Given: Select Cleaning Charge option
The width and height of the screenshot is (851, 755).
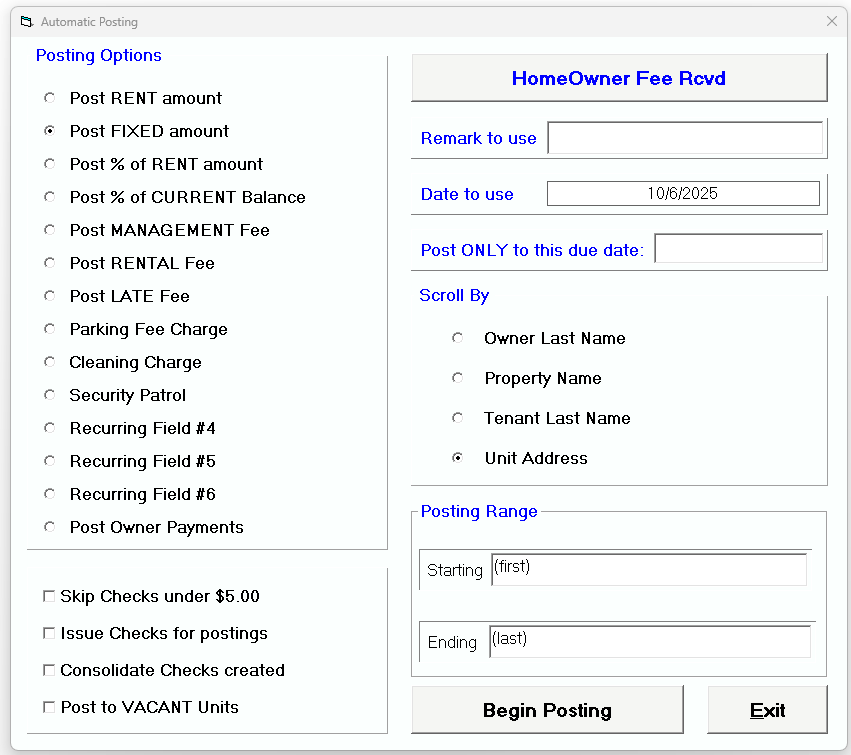Looking at the screenshot, I should point(49,362).
